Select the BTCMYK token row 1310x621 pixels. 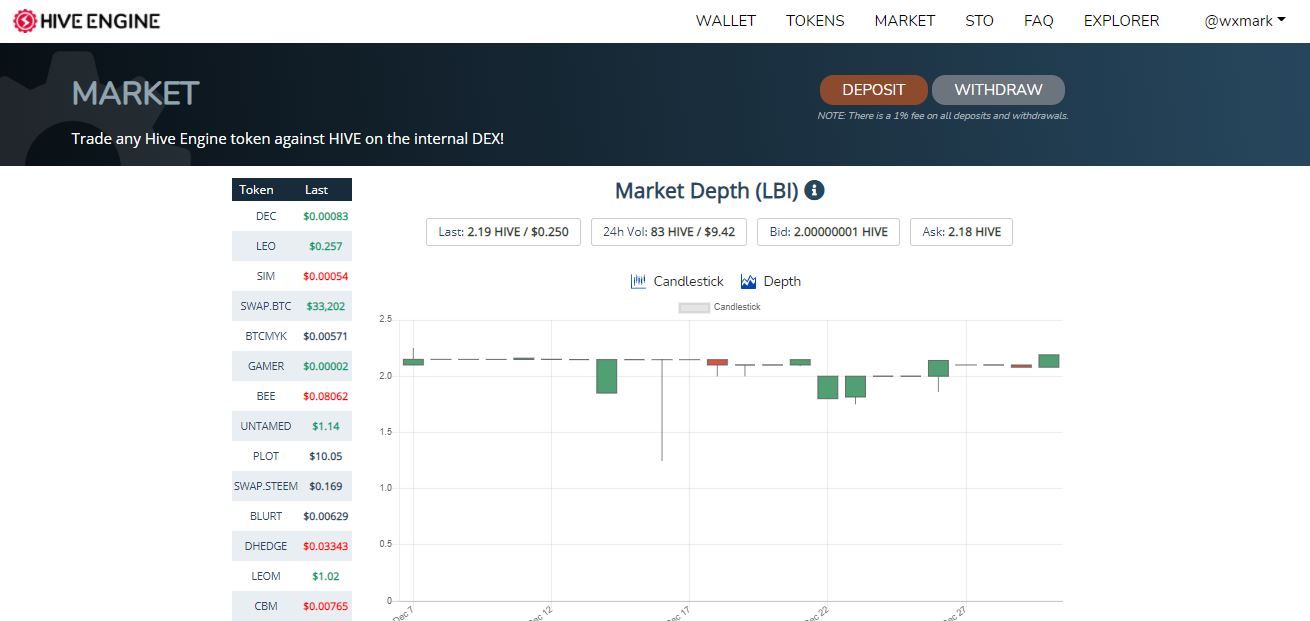(x=292, y=336)
